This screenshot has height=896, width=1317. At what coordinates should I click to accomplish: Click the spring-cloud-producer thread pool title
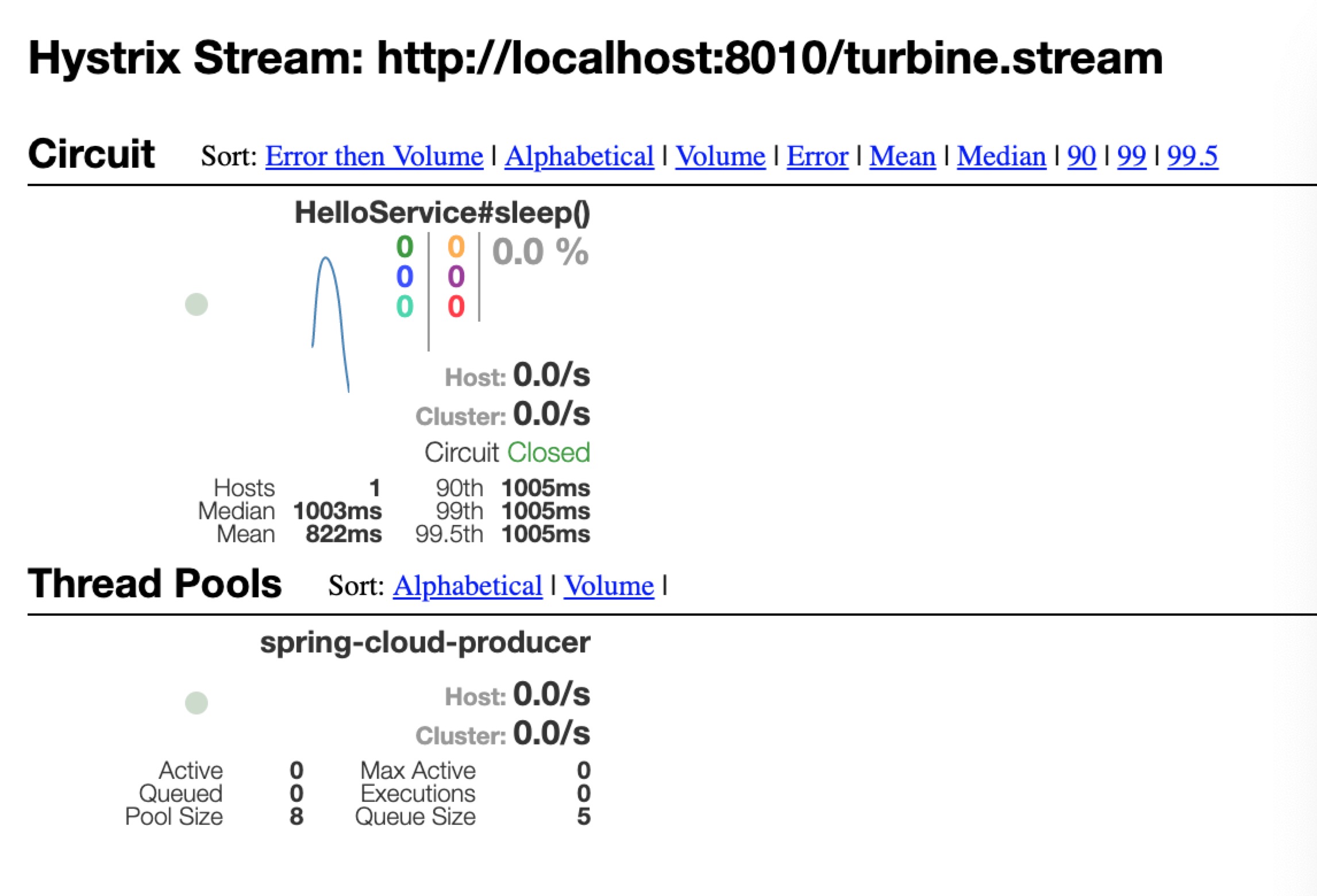[x=425, y=642]
